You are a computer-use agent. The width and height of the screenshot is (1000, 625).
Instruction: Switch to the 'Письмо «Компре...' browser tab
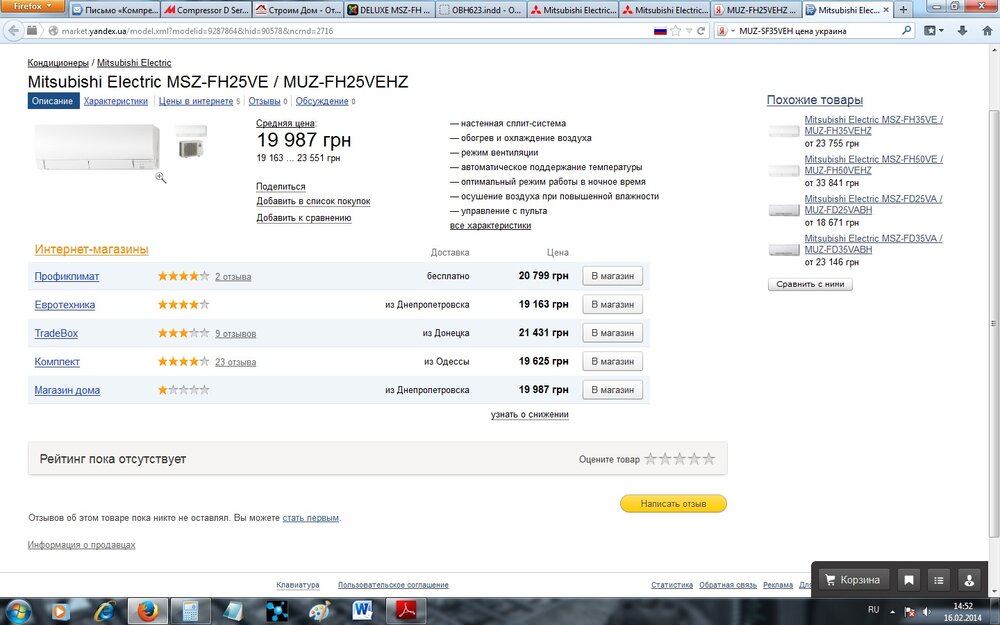pyautogui.click(x=115, y=10)
